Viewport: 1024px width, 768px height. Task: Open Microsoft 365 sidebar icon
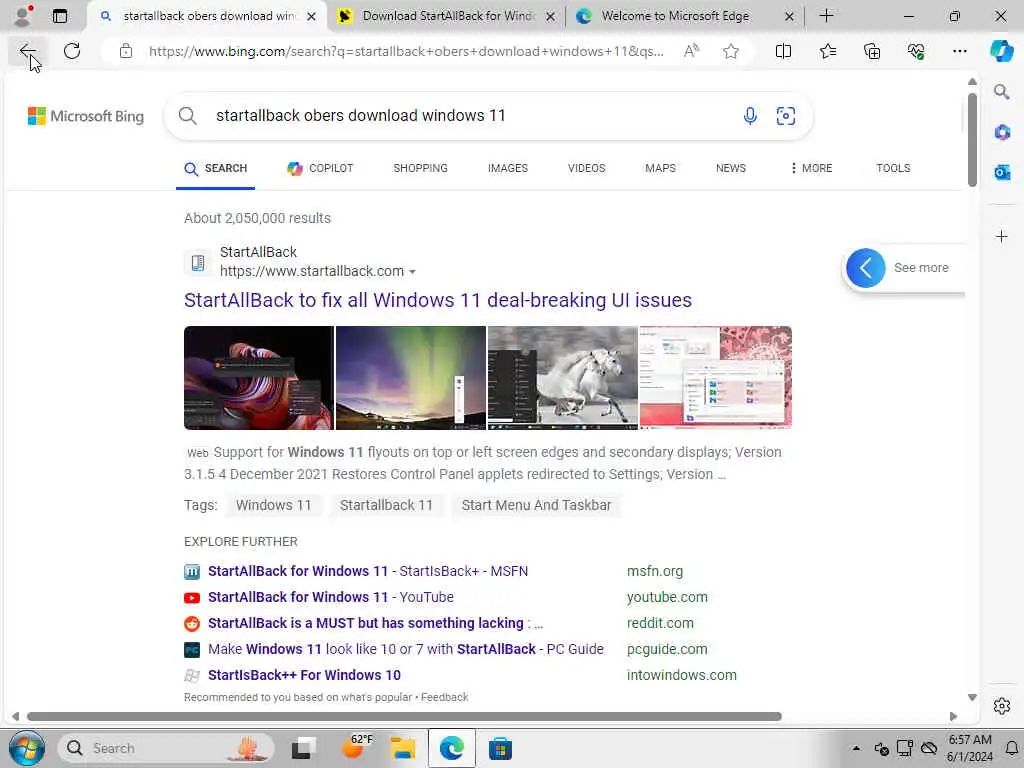click(x=1002, y=133)
